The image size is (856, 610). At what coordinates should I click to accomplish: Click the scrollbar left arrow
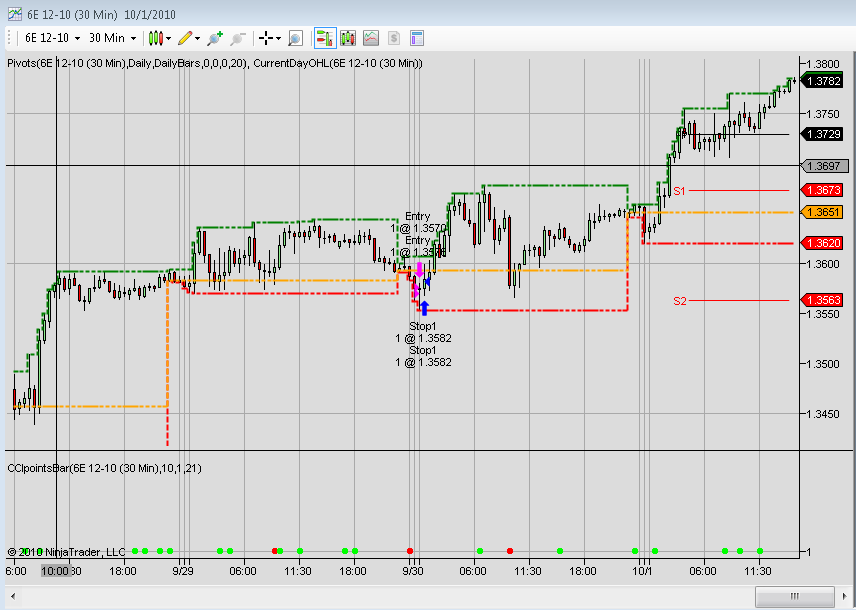click(x=13, y=596)
